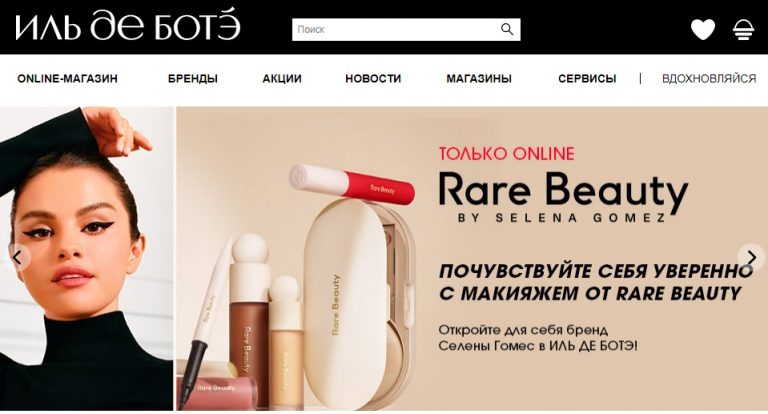Open the МАГАЗИНЫ navigation item

pos(479,78)
